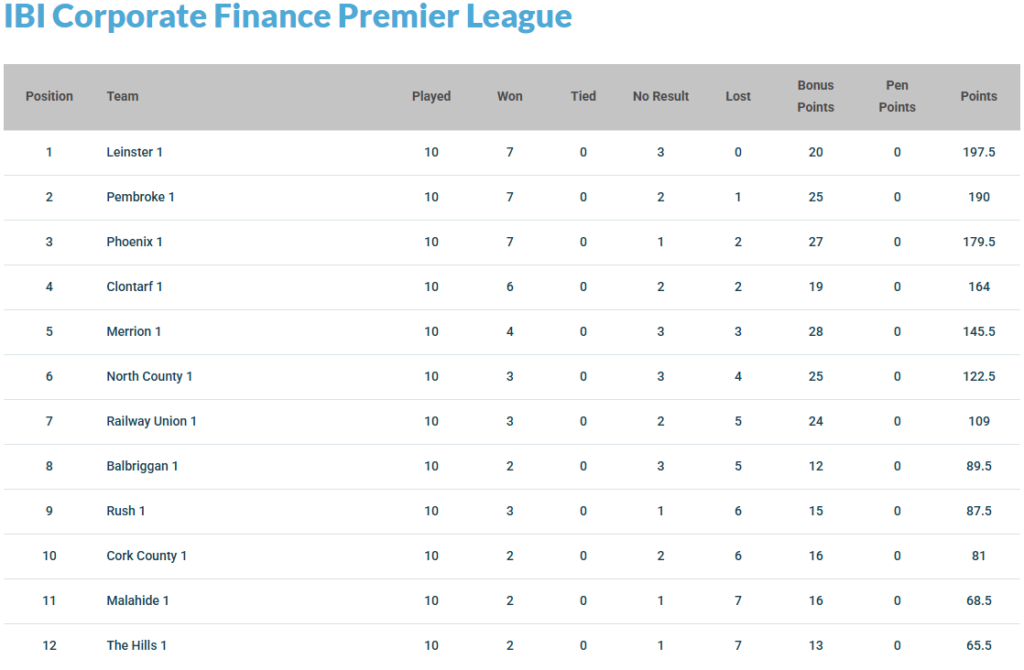Image resolution: width=1024 pixels, height=670 pixels.
Task: Click Leinster 1's points total 197.5
Action: tap(978, 152)
